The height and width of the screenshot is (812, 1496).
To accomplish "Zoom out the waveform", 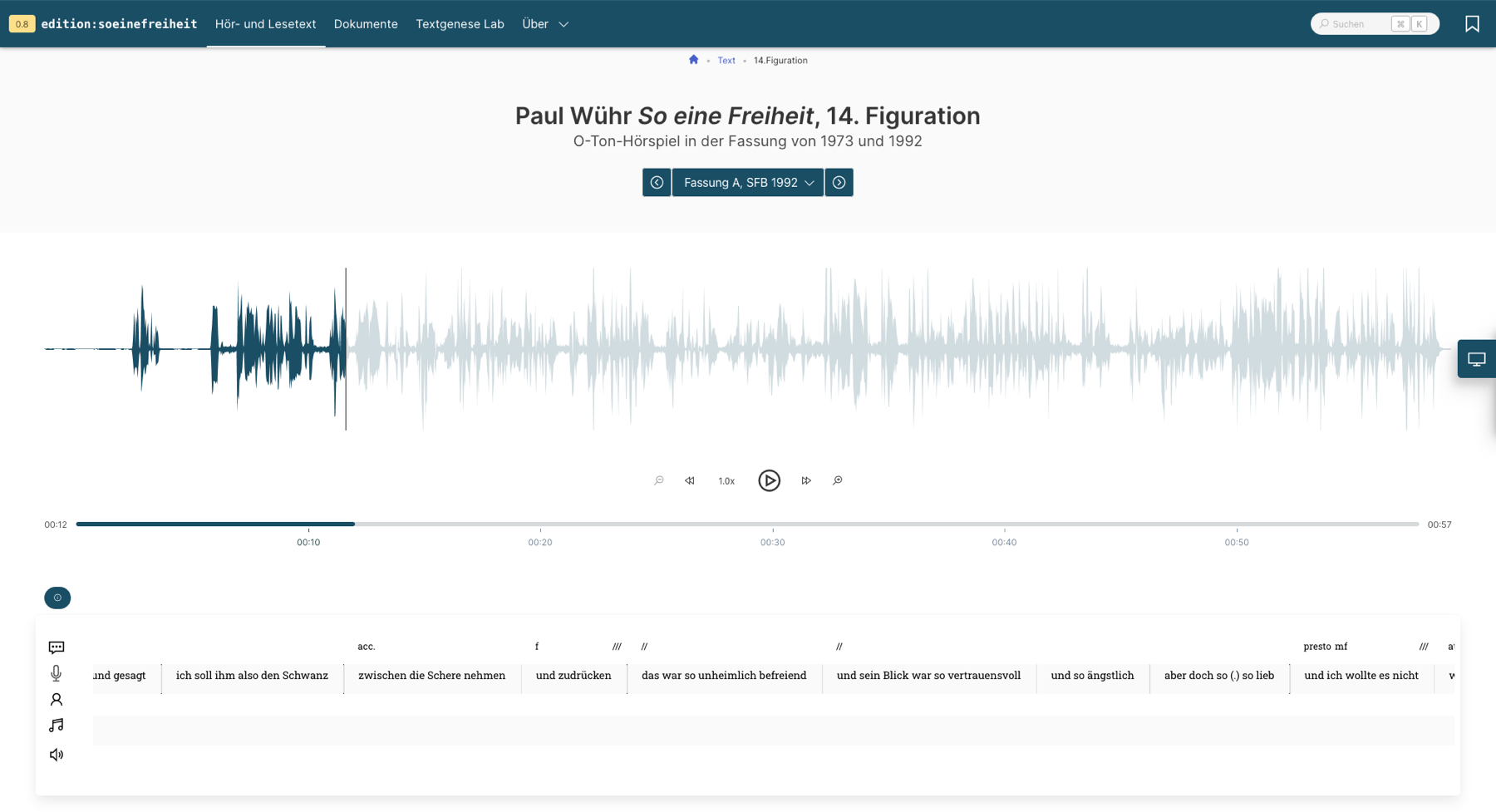I will coord(659,480).
